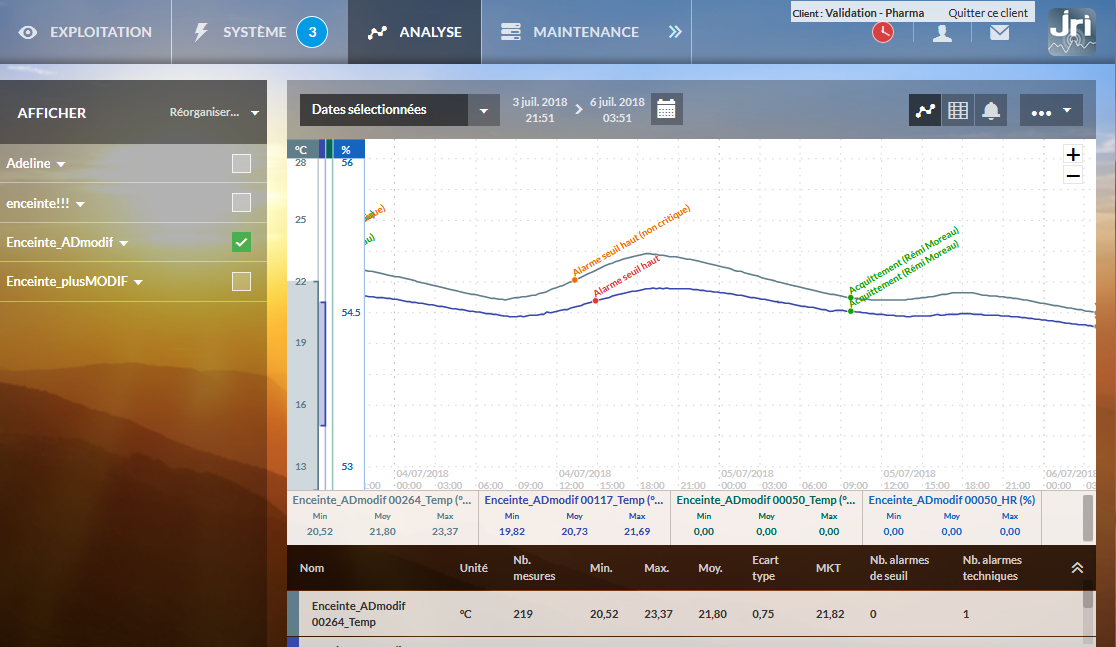Click the Nb. alarmes de seuil header
The height and width of the screenshot is (647, 1116).
click(899, 568)
